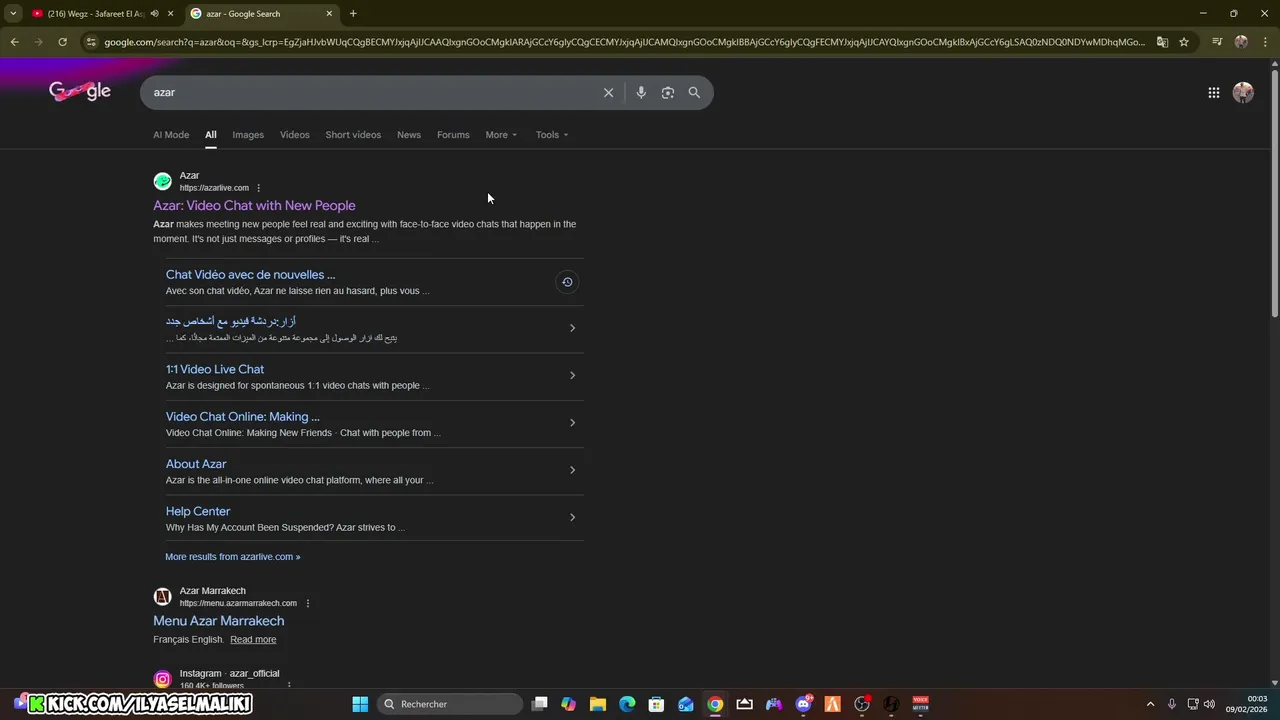
Task: Open the 1:1 Video Live Chat link
Action: [215, 369]
